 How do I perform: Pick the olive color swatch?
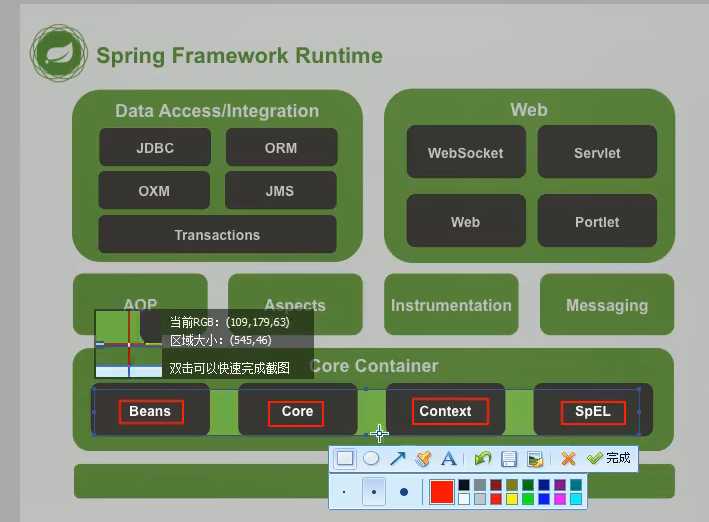(x=512, y=485)
